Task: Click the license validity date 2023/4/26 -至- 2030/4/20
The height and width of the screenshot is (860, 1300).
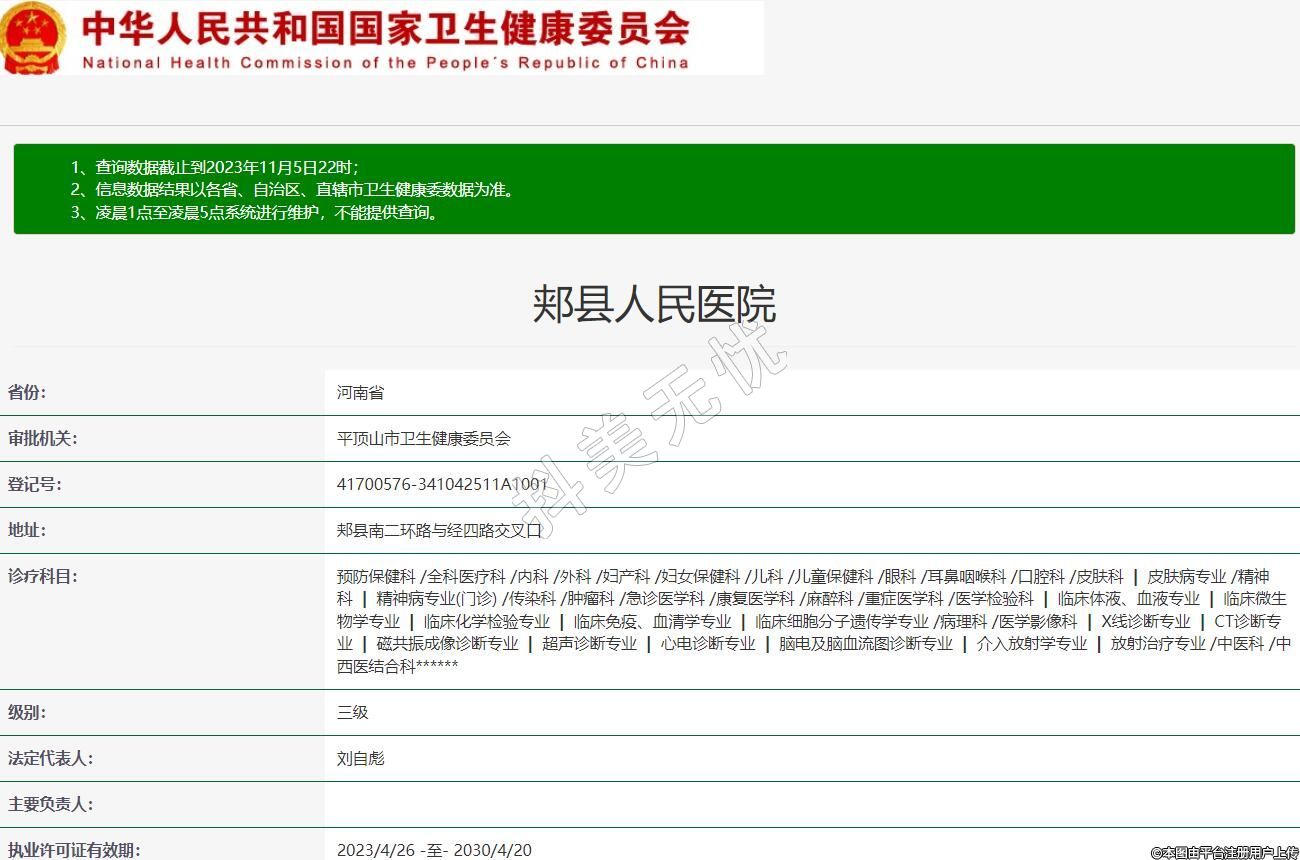Action: click(x=434, y=850)
